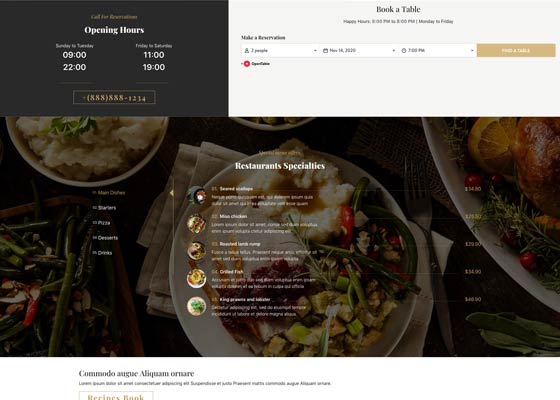Open the Seared scallops dish thumbnail
Viewport: 560px width, 400px height.
(x=196, y=195)
